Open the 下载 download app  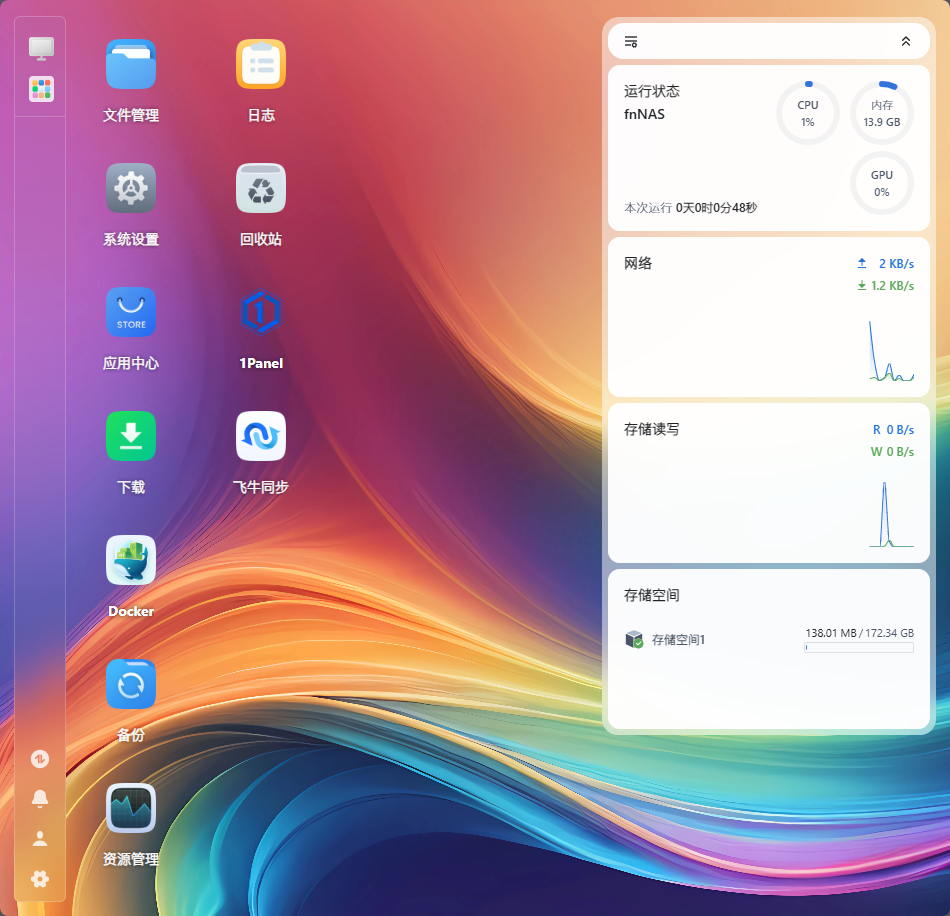[x=131, y=436]
